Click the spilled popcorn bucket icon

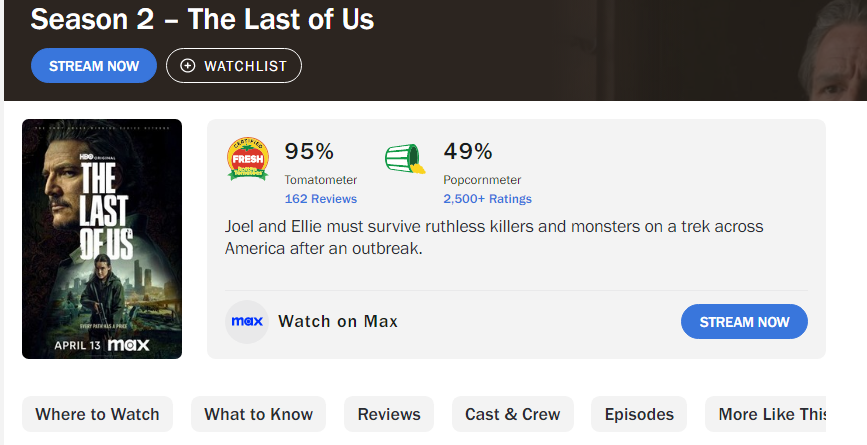(404, 160)
